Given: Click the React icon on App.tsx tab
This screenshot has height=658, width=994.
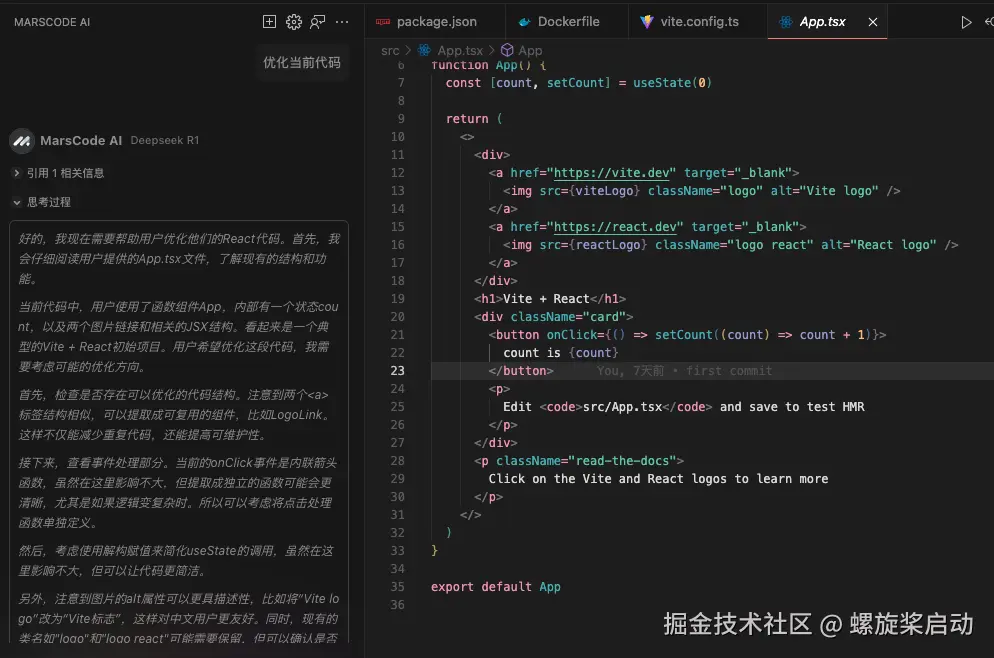Looking at the screenshot, I should (785, 20).
